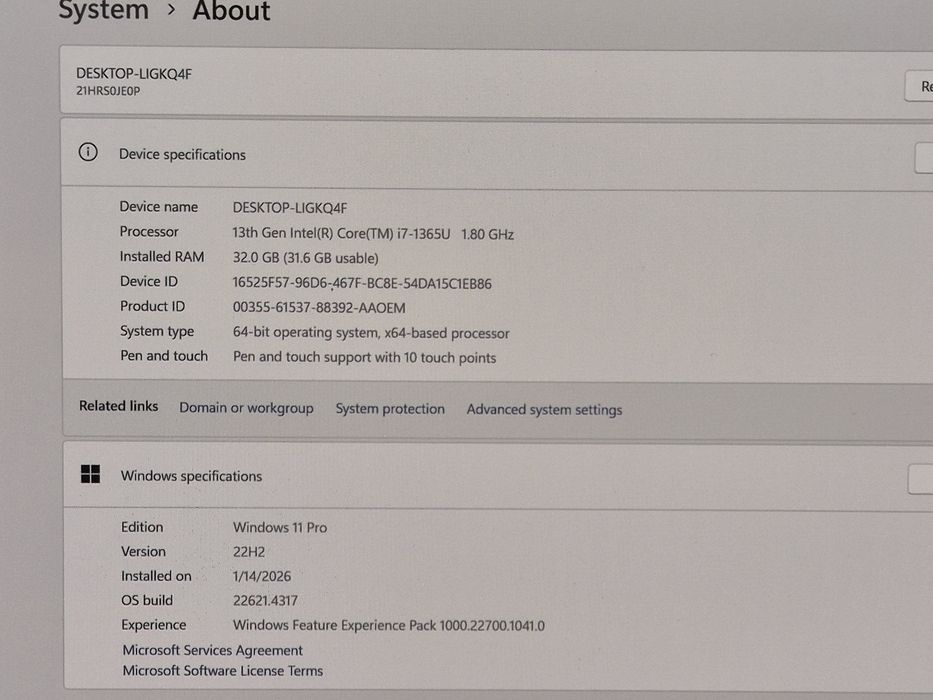Open Microsoft Services Agreement link
Viewport: 933px width, 700px height.
212,650
